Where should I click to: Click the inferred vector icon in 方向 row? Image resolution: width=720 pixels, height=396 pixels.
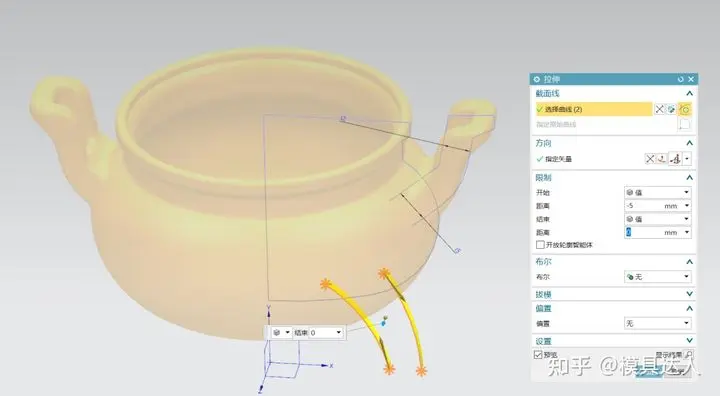pos(675,159)
